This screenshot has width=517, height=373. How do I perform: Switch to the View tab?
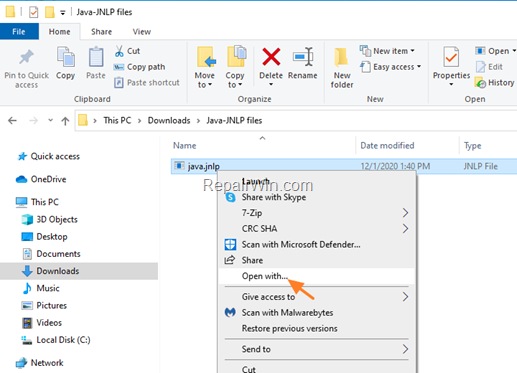[x=142, y=32]
